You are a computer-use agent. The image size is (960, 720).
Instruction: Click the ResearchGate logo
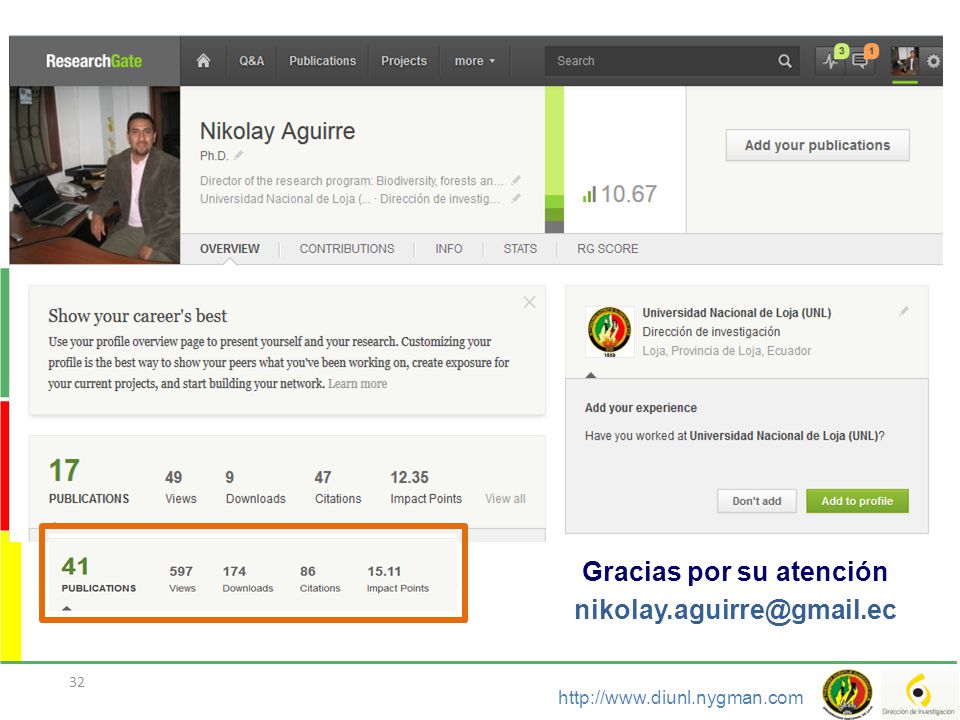[x=94, y=61]
